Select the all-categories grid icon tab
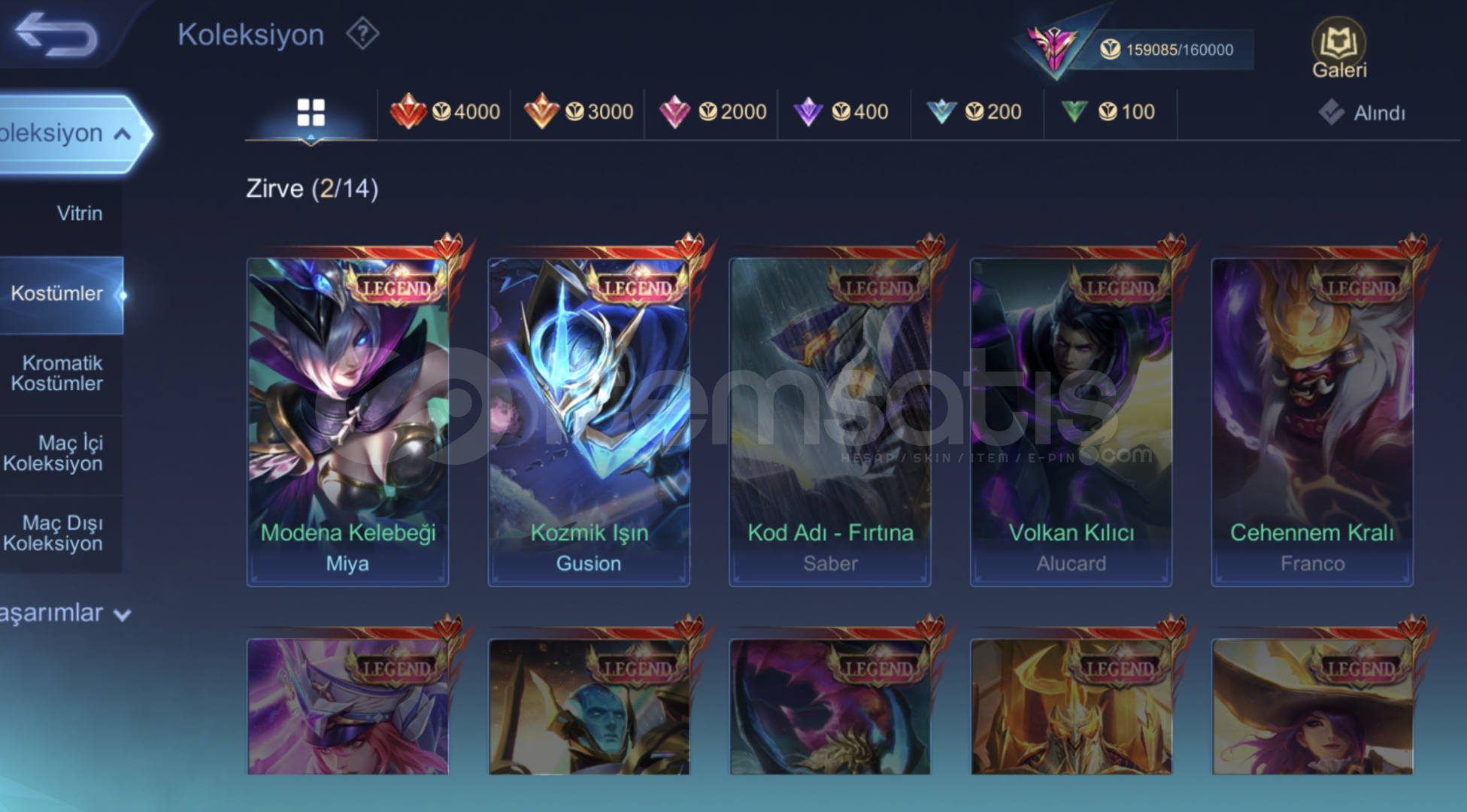 [311, 113]
